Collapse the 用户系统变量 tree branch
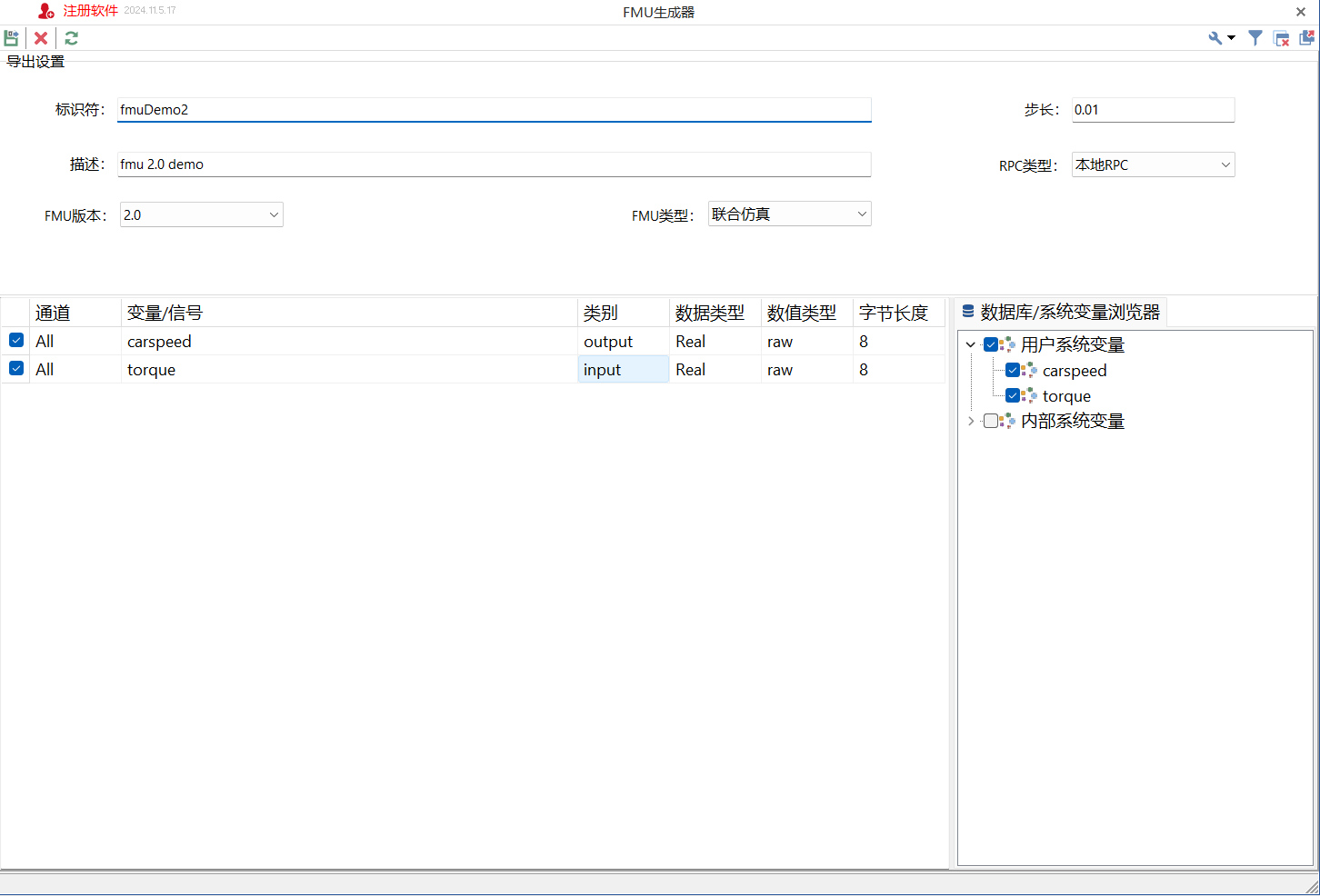The image size is (1320, 896). (x=970, y=344)
